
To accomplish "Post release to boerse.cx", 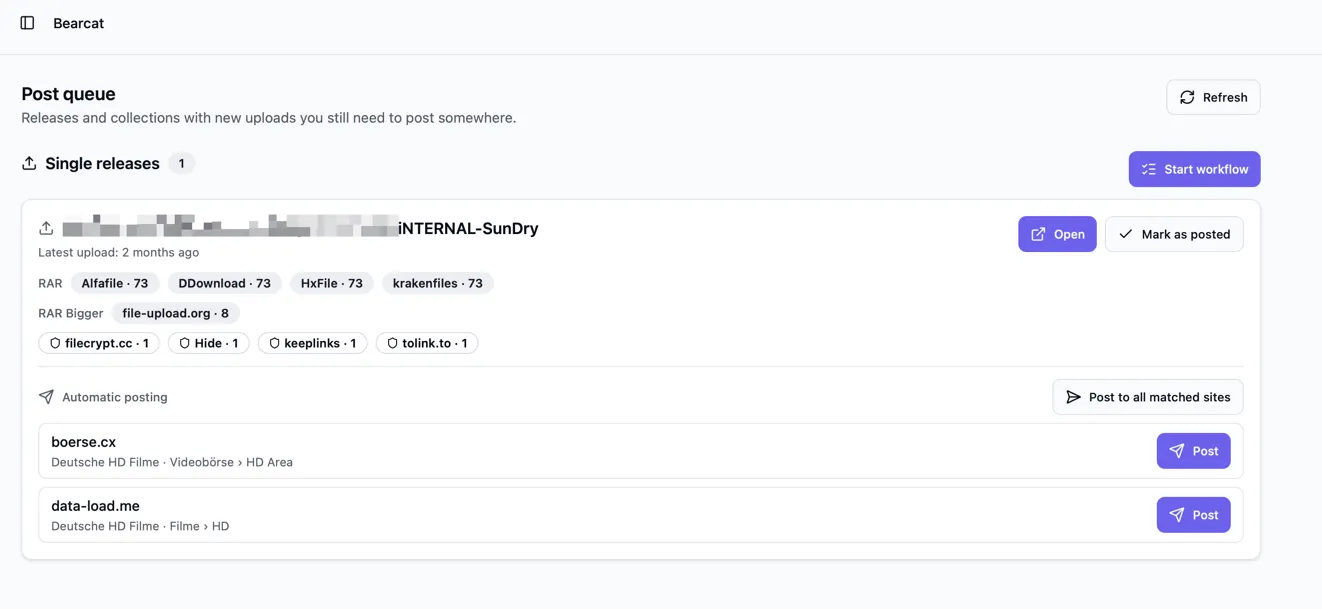I will point(1193,451).
